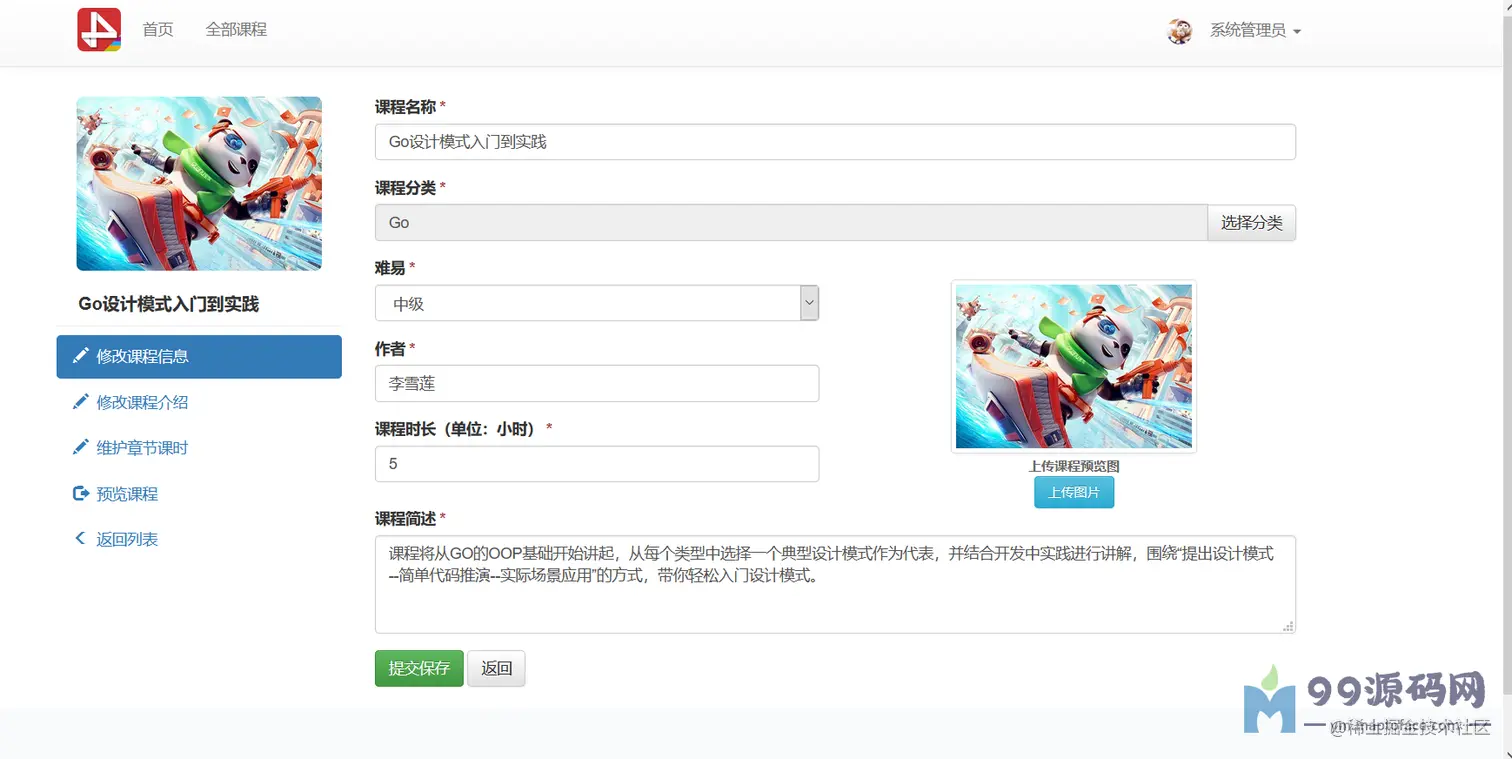This screenshot has width=1512, height=759.
Task: Click the export icon beside 预览课程
Action: [81, 493]
